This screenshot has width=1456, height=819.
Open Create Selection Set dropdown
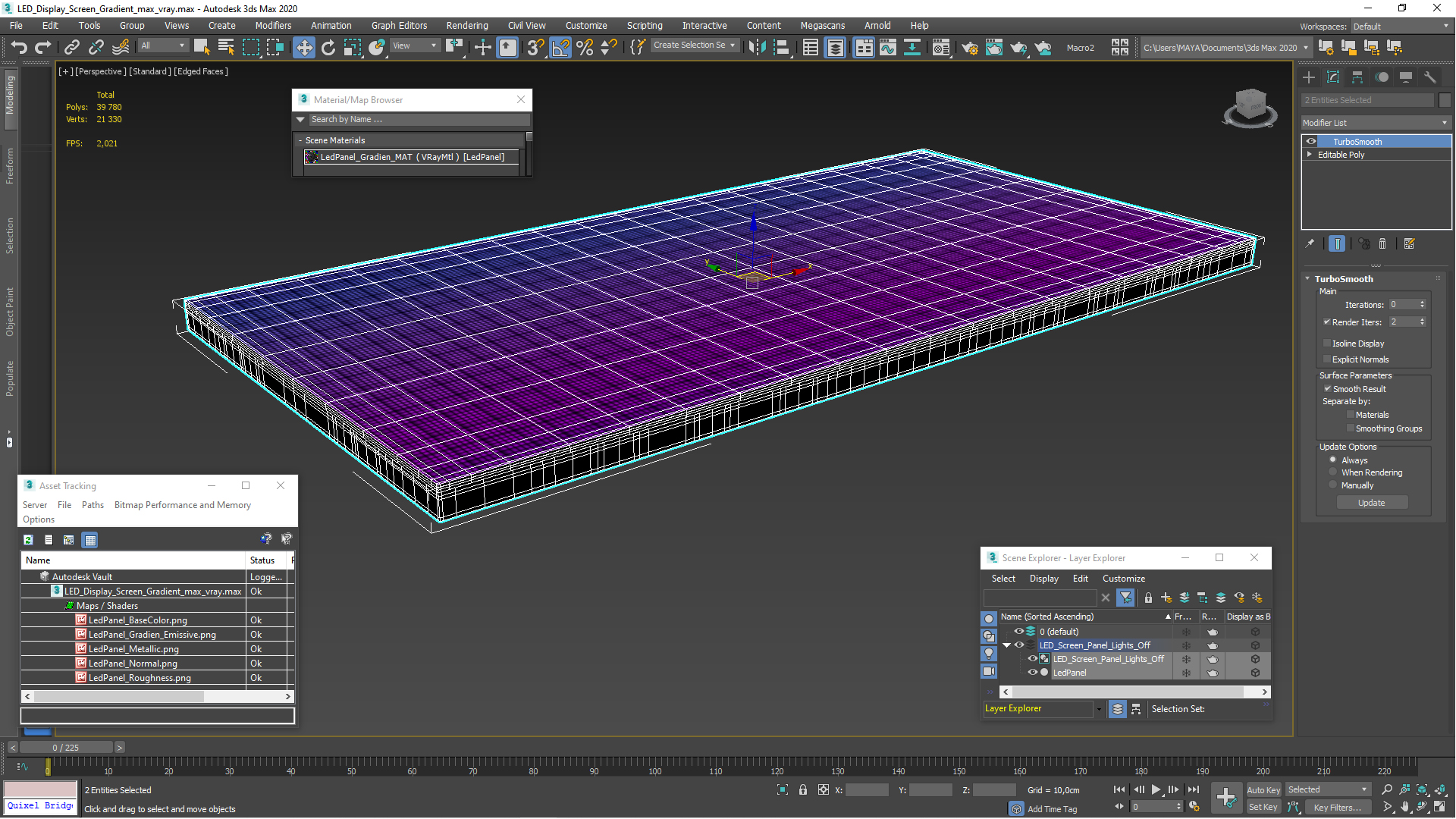click(x=695, y=45)
